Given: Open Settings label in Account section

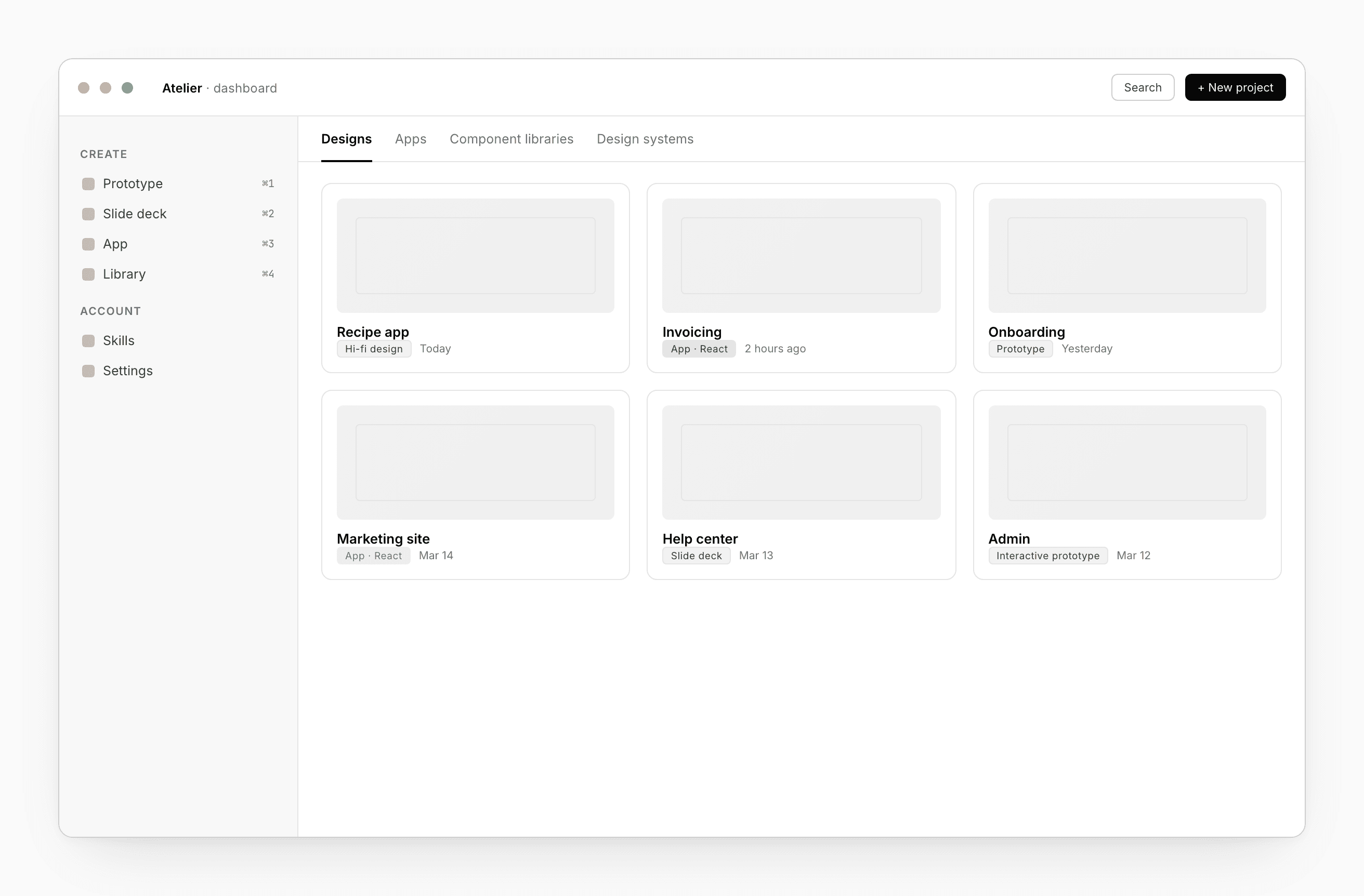Looking at the screenshot, I should [128, 371].
